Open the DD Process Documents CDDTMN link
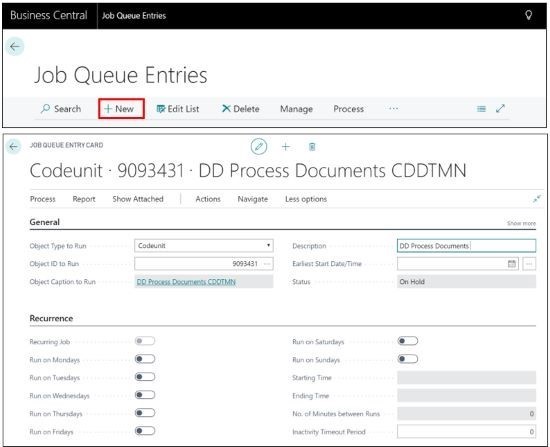 [x=186, y=282]
